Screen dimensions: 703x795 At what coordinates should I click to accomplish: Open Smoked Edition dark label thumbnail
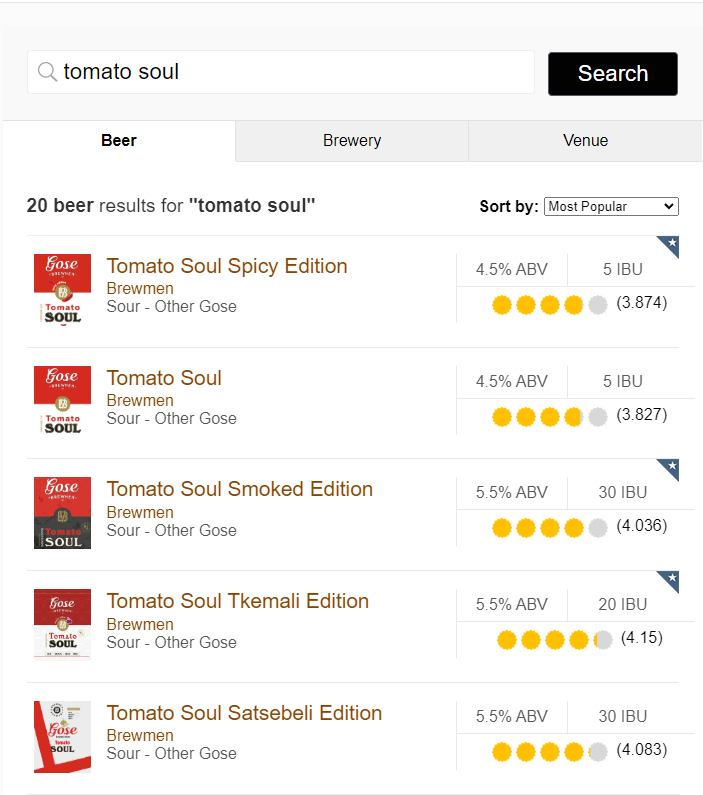[x=62, y=513]
